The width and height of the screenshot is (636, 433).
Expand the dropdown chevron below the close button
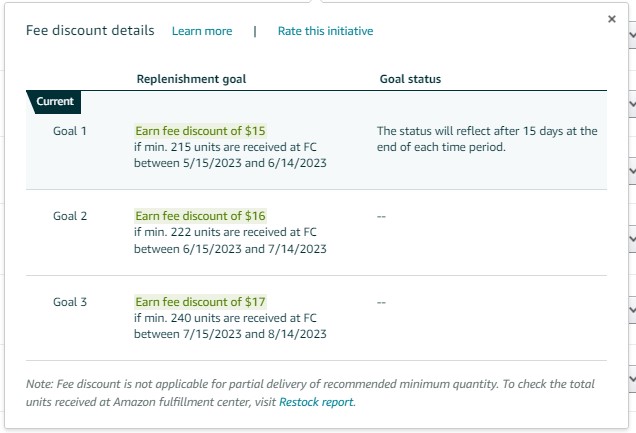(632, 35)
